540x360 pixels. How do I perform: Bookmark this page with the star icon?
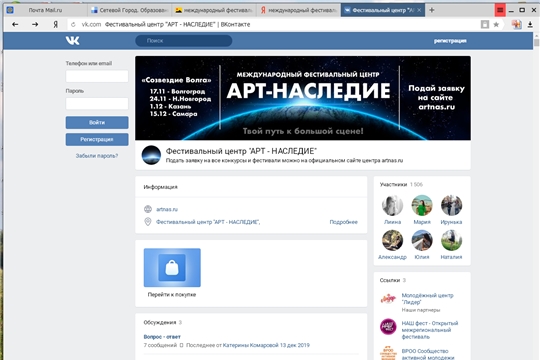[x=496, y=24]
